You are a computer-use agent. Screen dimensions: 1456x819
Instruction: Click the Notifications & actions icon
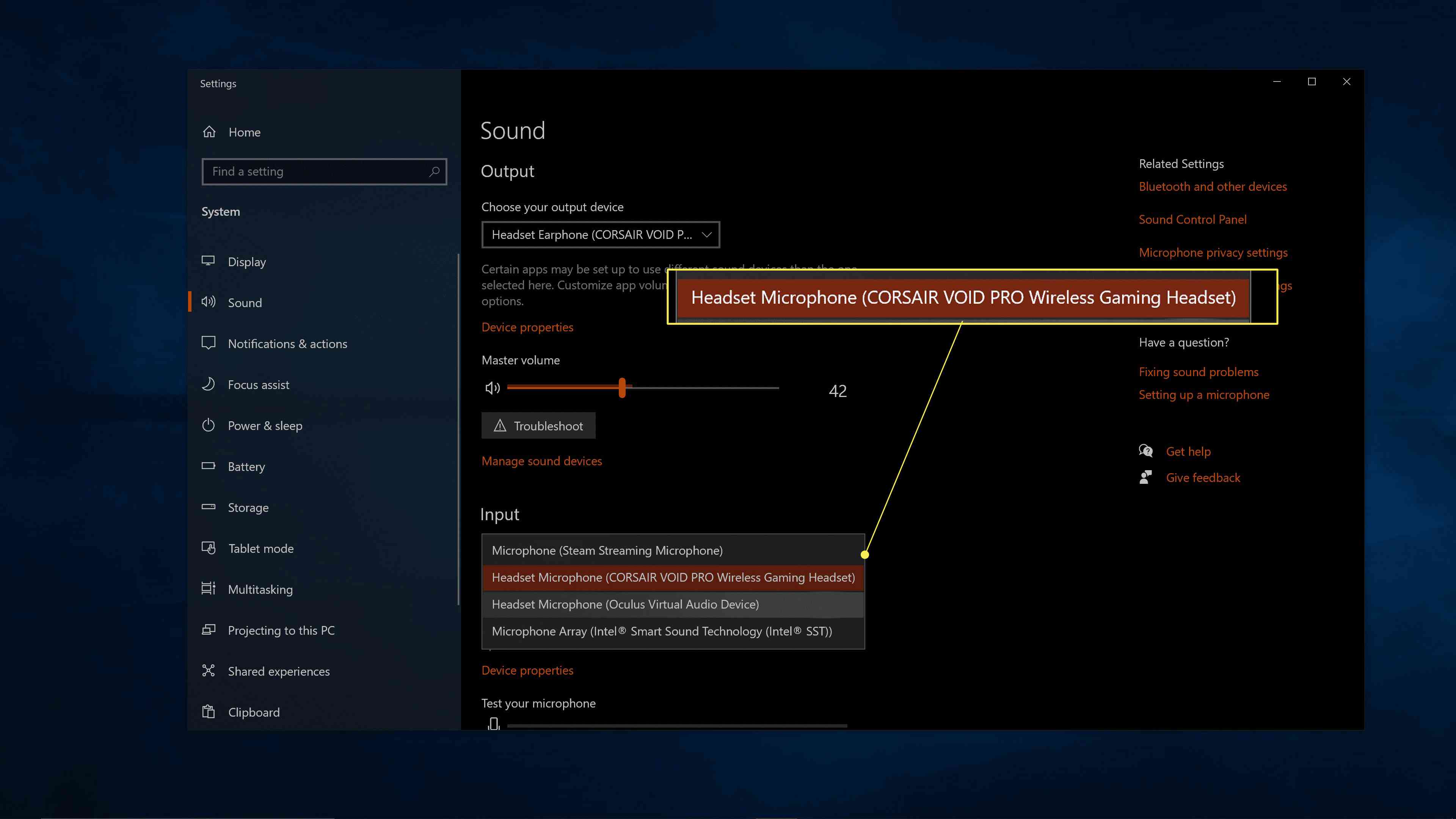click(208, 343)
